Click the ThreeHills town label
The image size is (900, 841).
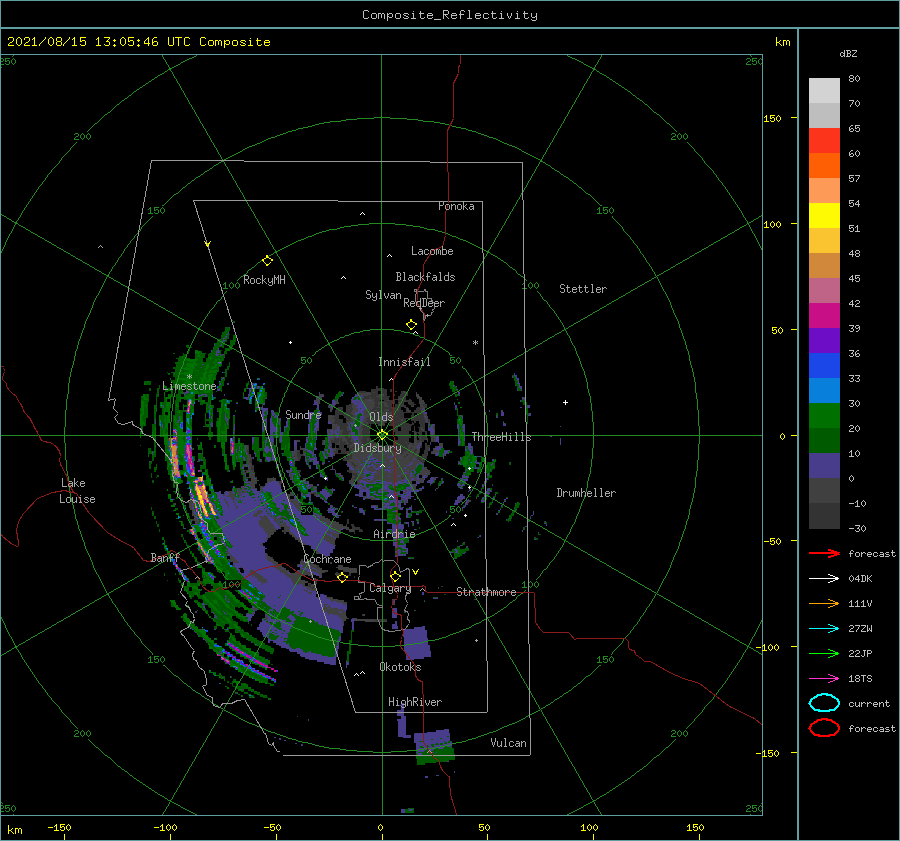pyautogui.click(x=501, y=437)
